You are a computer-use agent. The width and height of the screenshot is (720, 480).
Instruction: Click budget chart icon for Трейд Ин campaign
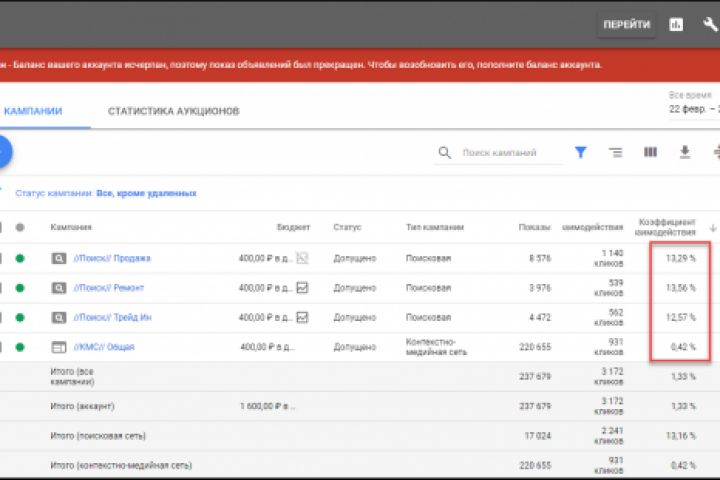(x=302, y=317)
